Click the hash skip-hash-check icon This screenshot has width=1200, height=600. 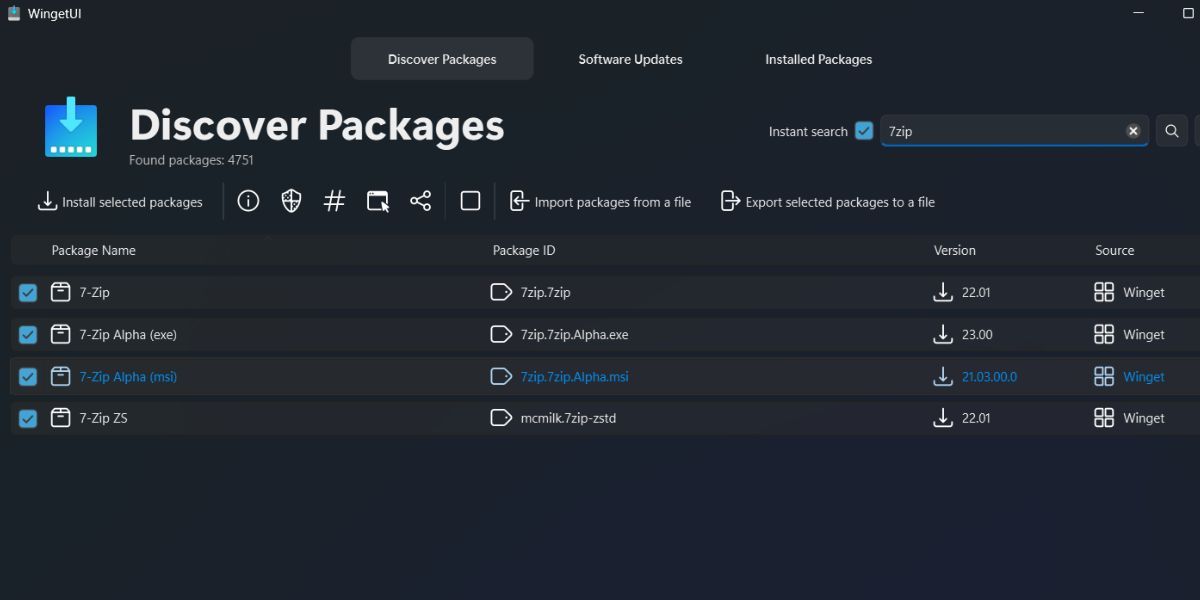[x=334, y=201]
